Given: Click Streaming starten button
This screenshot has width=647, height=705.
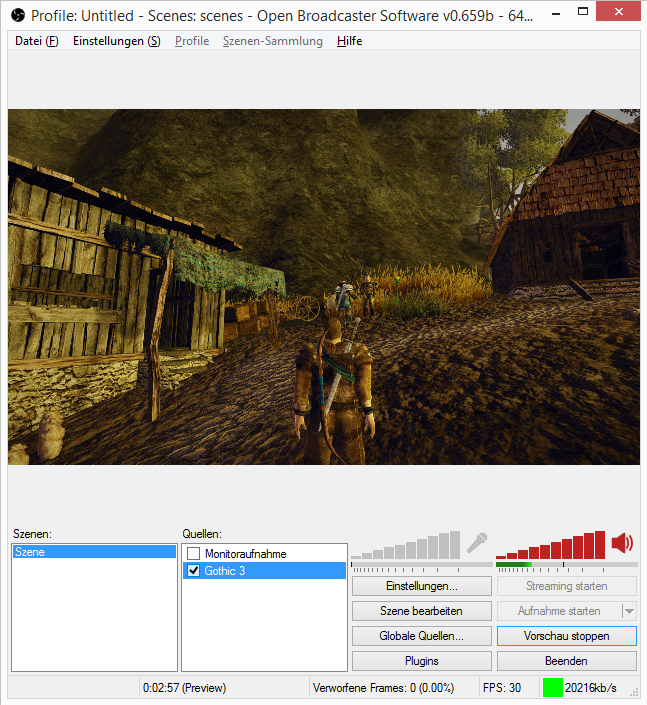Looking at the screenshot, I should coord(567,586).
